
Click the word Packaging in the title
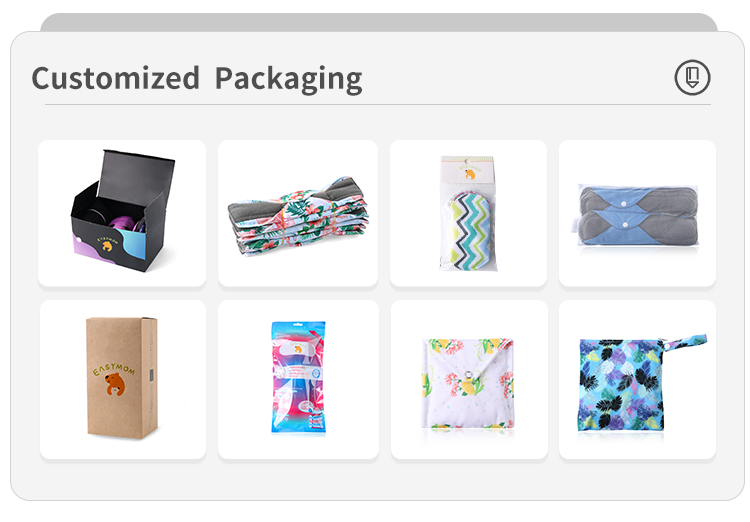(x=288, y=78)
